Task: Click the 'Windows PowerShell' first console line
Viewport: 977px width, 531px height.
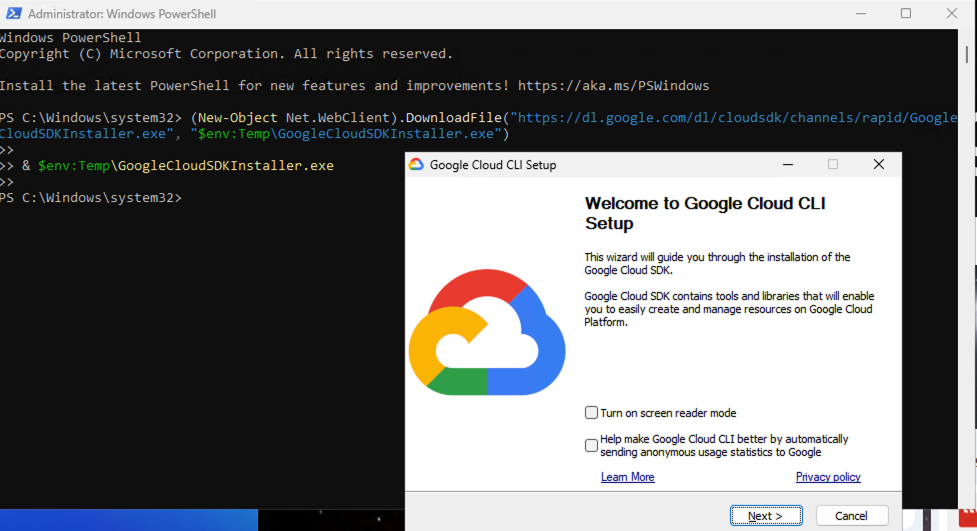Action: click(70, 37)
